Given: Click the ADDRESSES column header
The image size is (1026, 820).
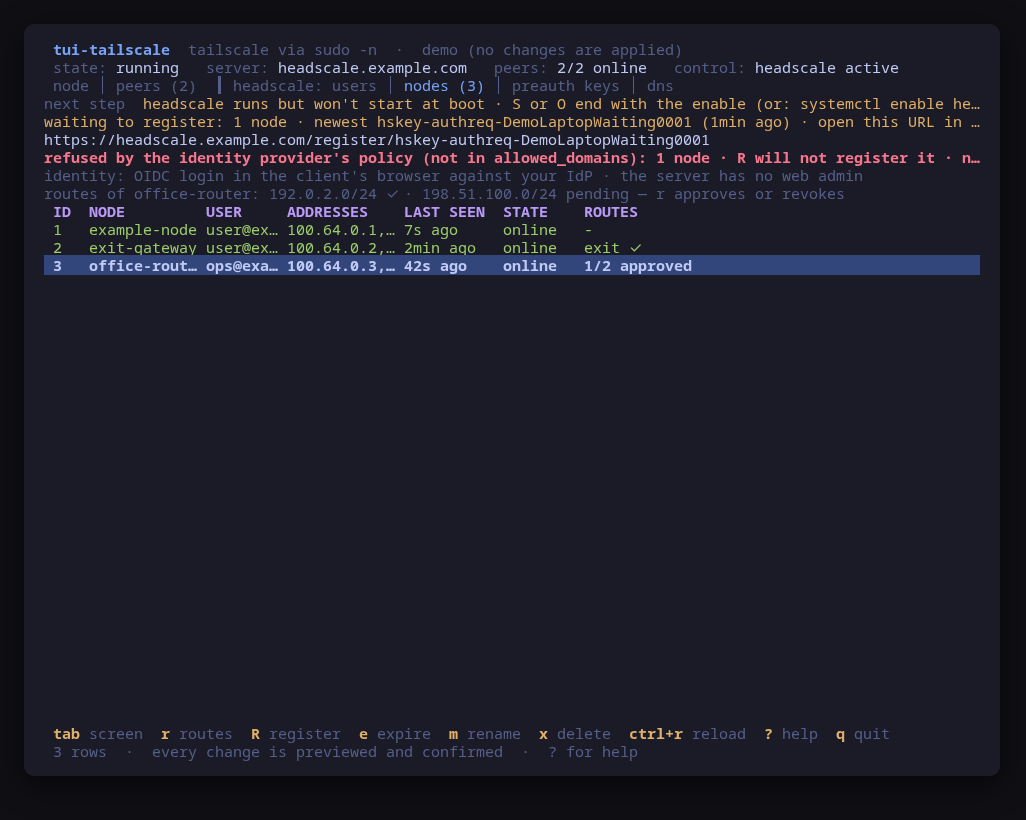Looking at the screenshot, I should tap(327, 212).
